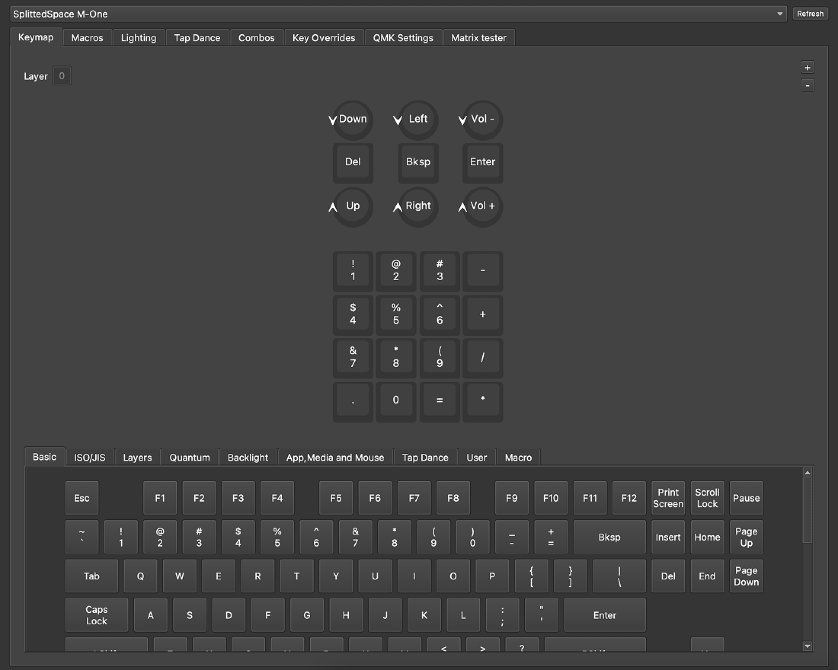Open the Quantum keycode tab

pyautogui.click(x=190, y=457)
